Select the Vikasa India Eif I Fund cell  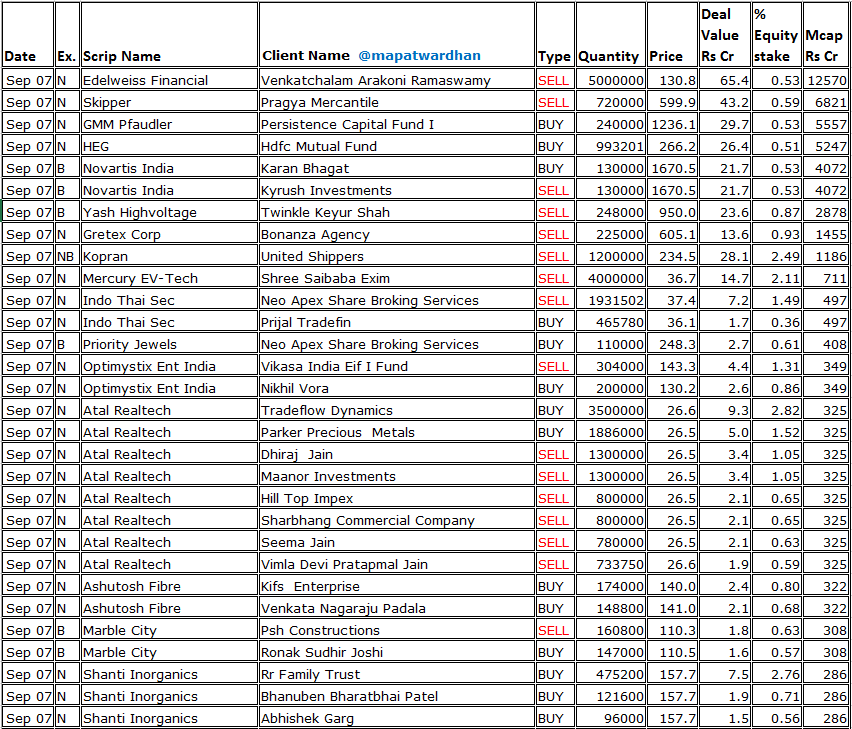pyautogui.click(x=397, y=366)
